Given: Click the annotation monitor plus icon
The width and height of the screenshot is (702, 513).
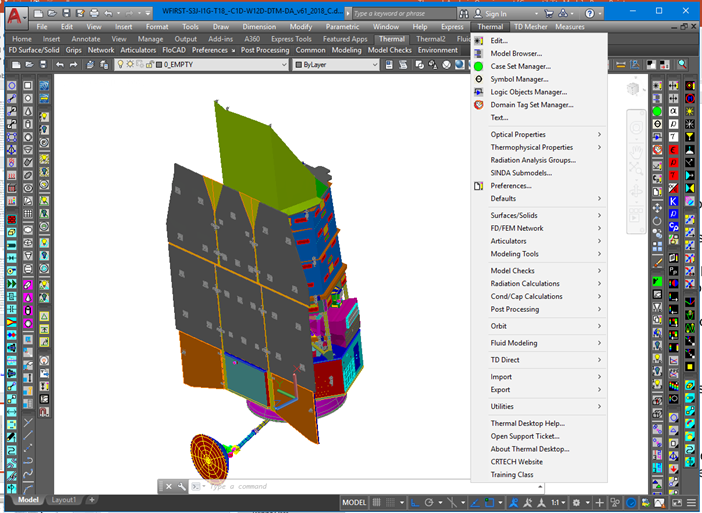Looking at the screenshot, I should tap(599, 503).
